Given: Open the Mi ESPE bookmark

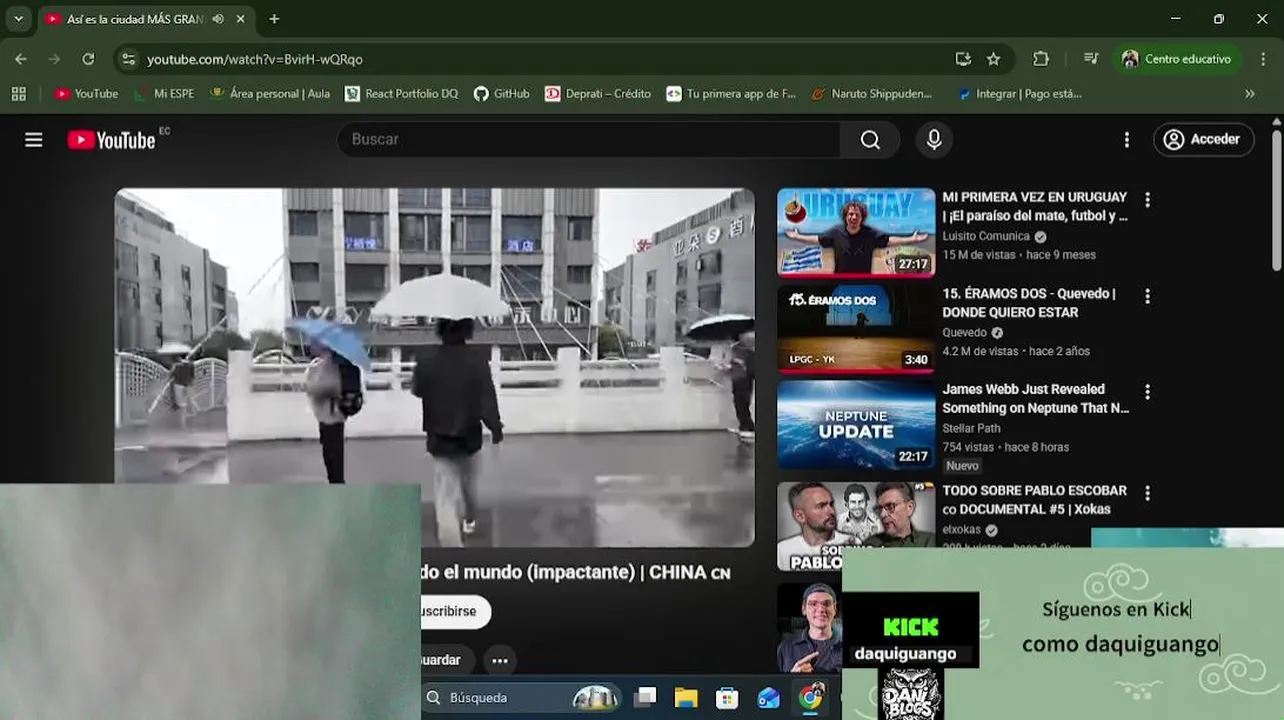Looking at the screenshot, I should (x=163, y=93).
